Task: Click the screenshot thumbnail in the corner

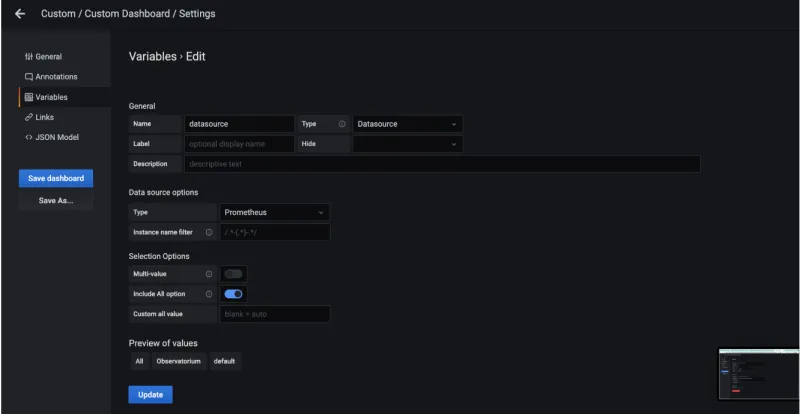Action: click(x=759, y=374)
